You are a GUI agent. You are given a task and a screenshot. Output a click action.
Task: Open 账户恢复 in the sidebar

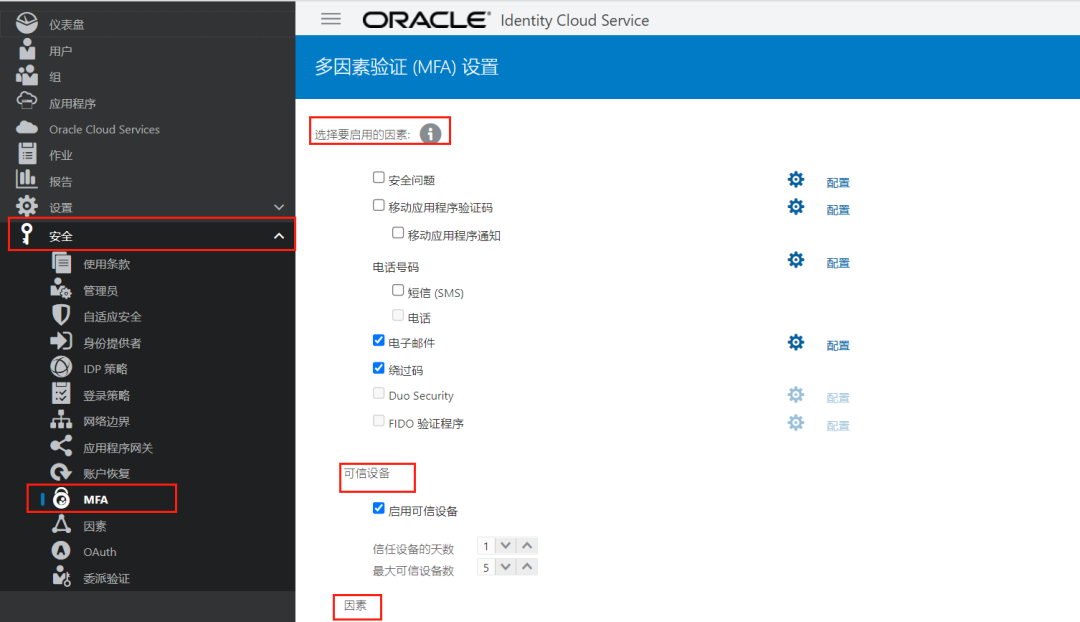pyautogui.click(x=106, y=474)
